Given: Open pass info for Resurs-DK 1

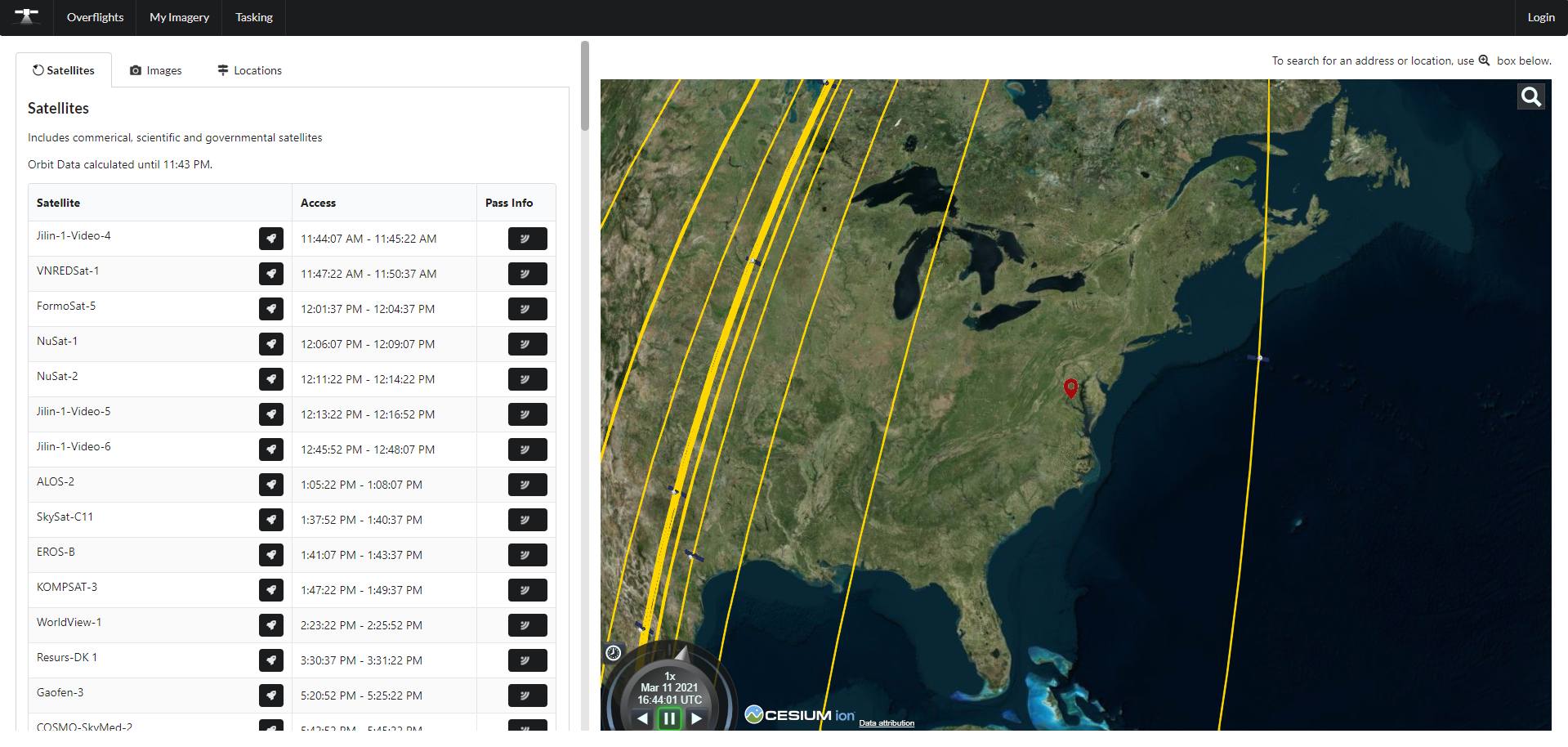Looking at the screenshot, I should (x=527, y=660).
